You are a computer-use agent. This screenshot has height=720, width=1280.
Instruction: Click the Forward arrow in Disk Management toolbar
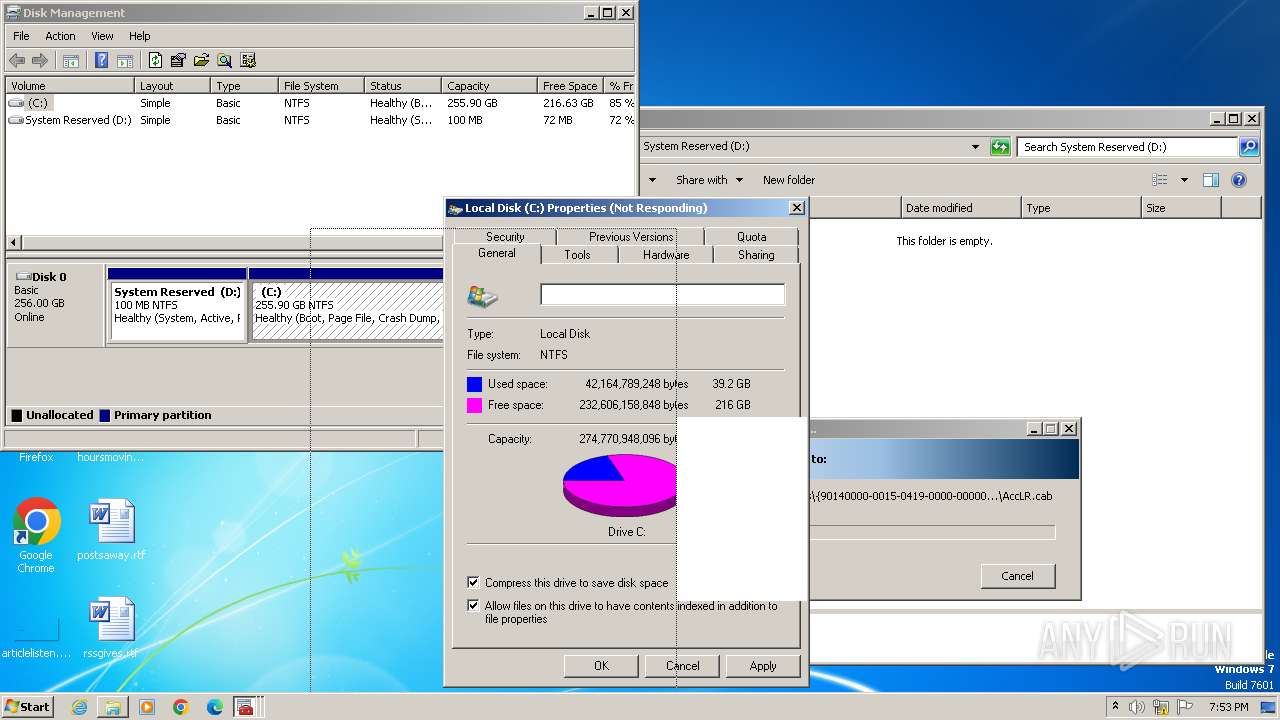point(40,60)
